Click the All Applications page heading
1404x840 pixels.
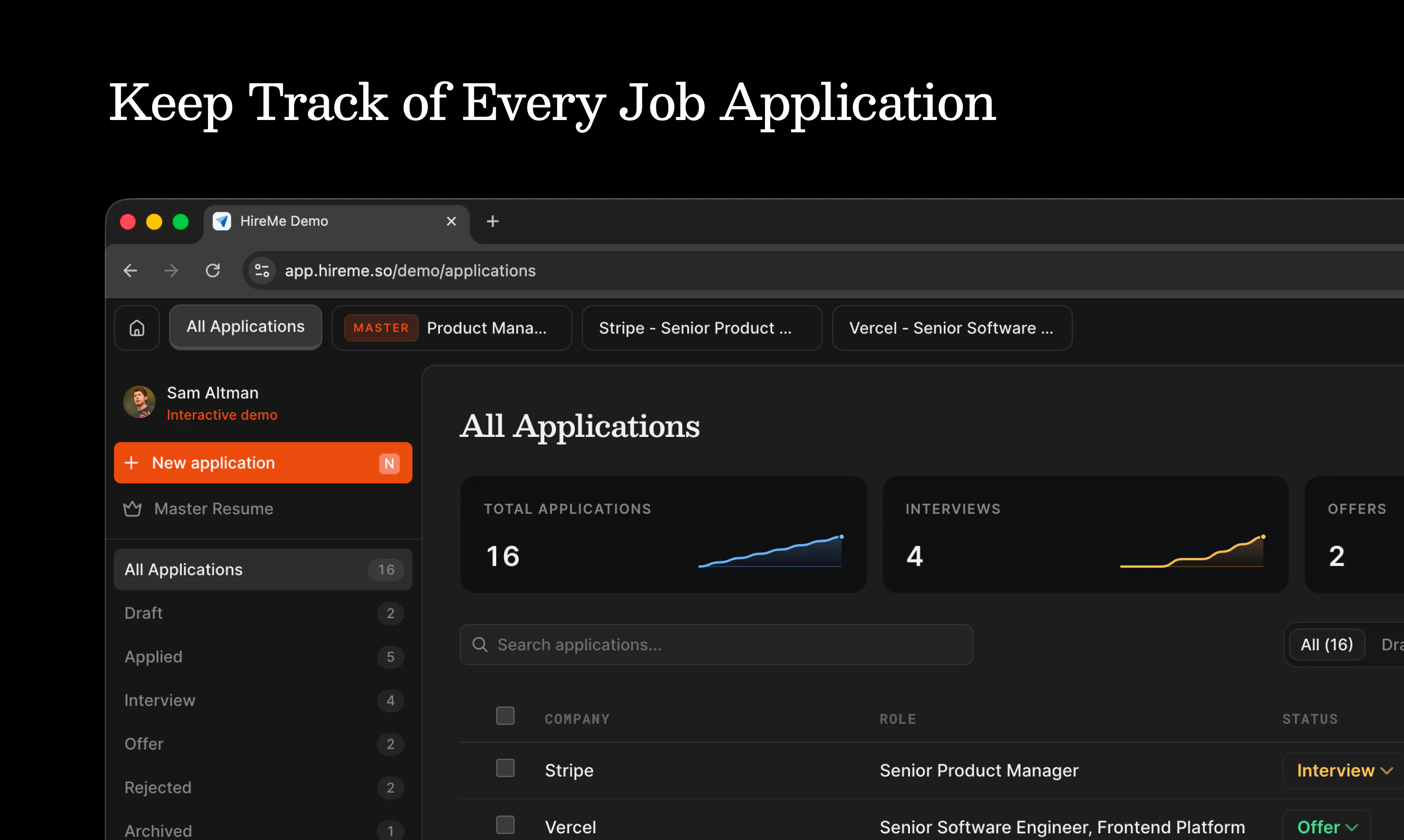580,426
